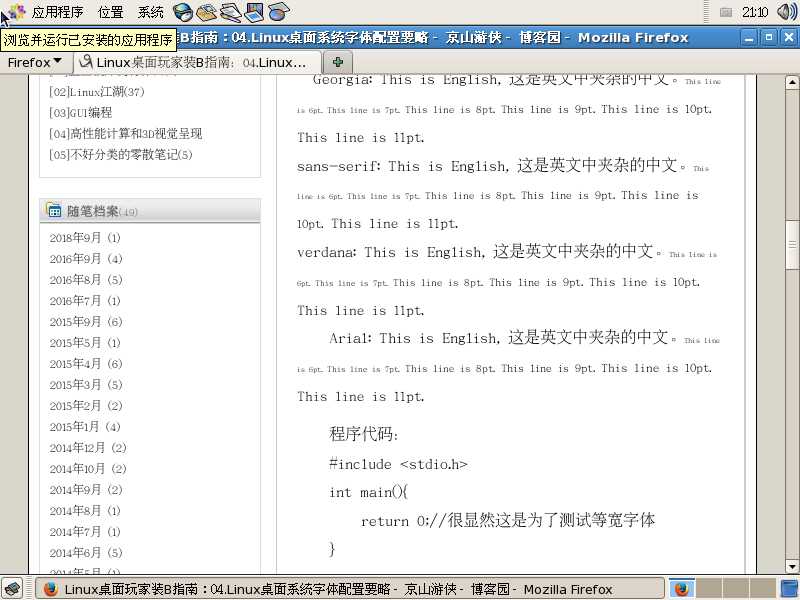Open the 2015年5月 (1) archive
This screenshot has height=600, width=800.
tap(85, 342)
